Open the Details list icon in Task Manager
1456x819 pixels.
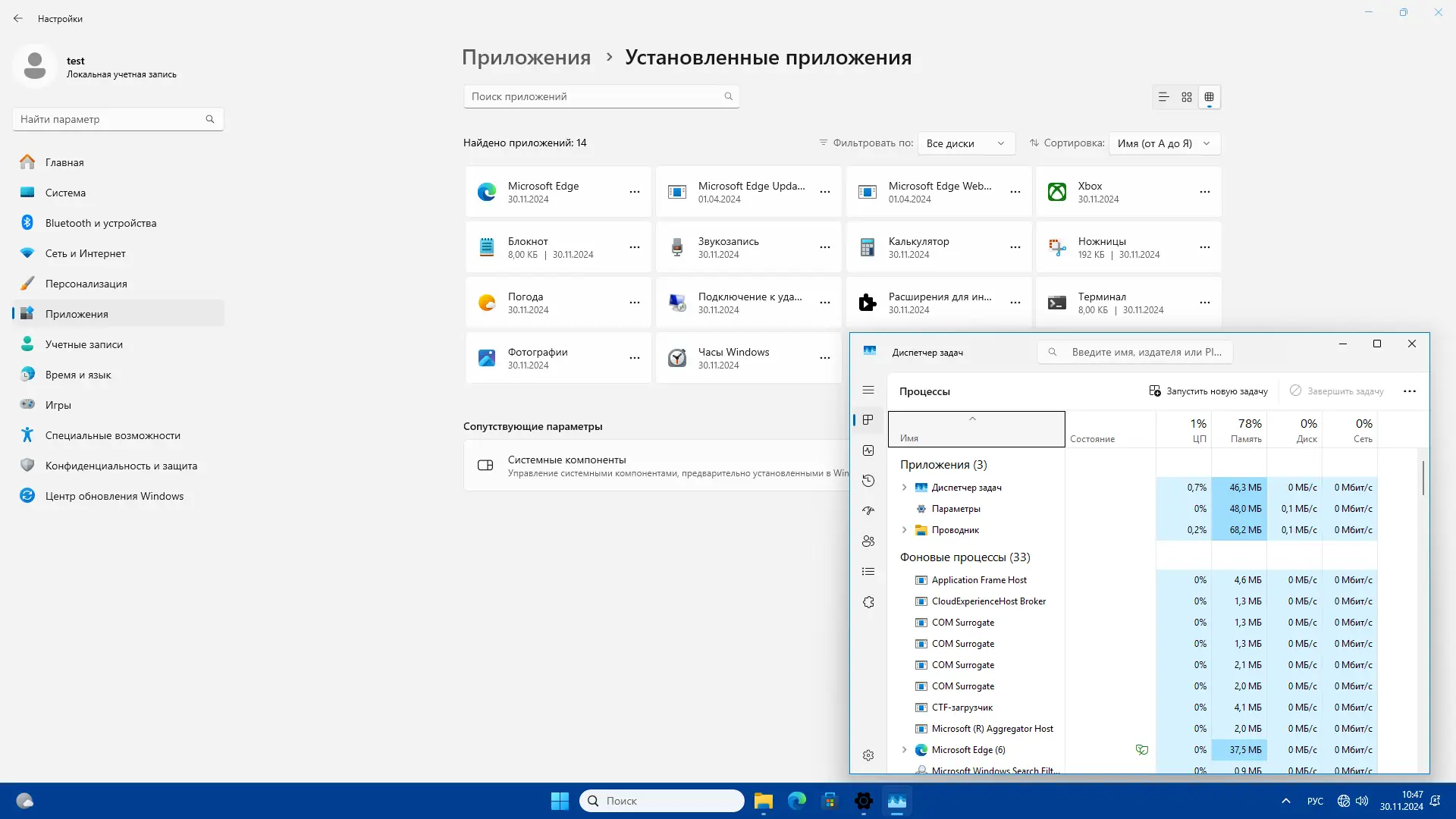[868, 572]
